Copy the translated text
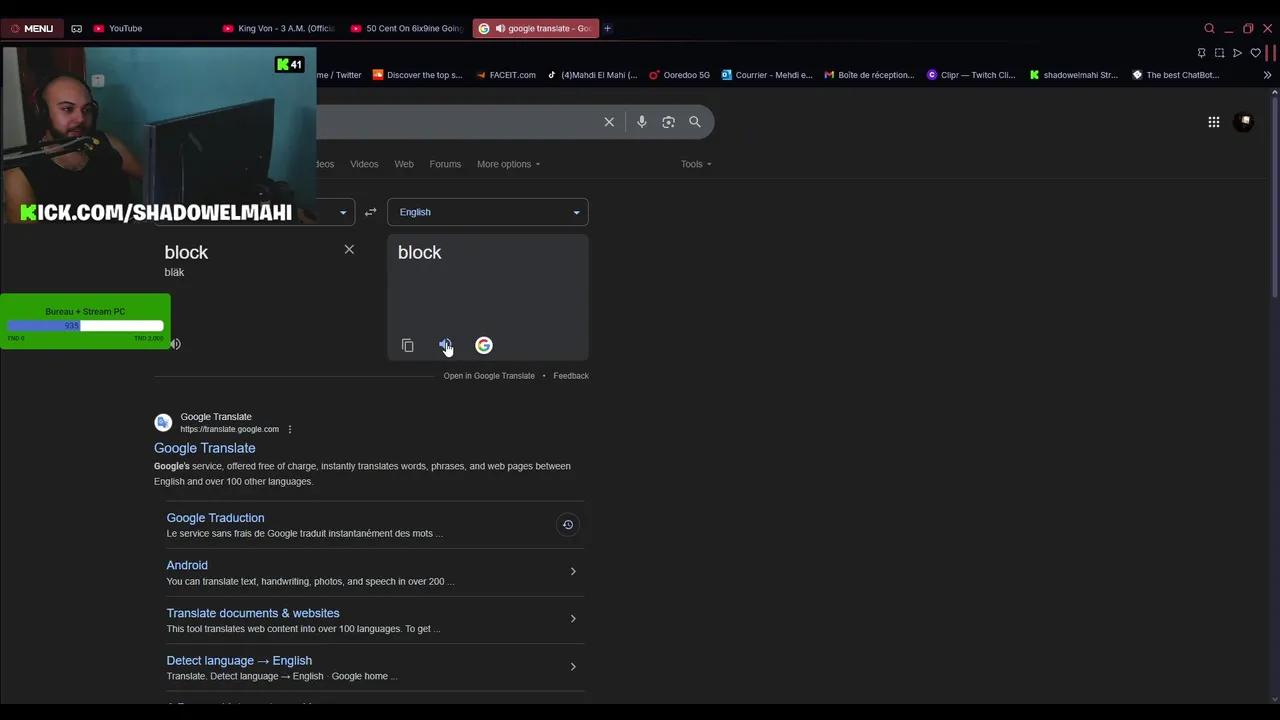Image resolution: width=1280 pixels, height=720 pixels. (x=407, y=345)
